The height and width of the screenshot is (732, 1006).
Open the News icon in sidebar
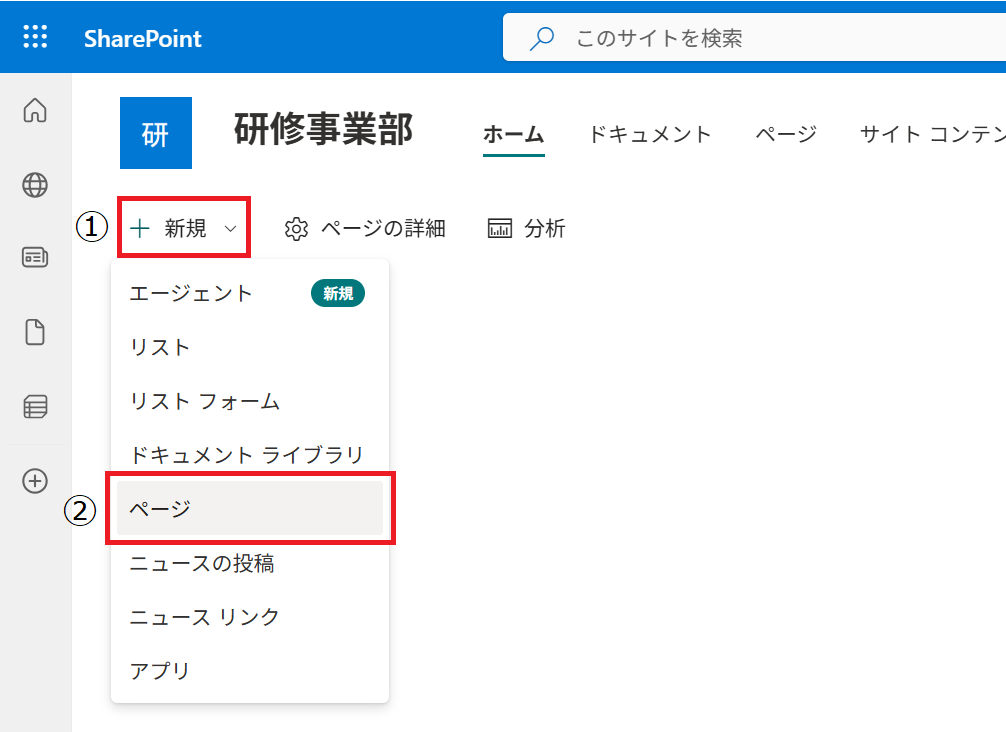click(x=35, y=258)
